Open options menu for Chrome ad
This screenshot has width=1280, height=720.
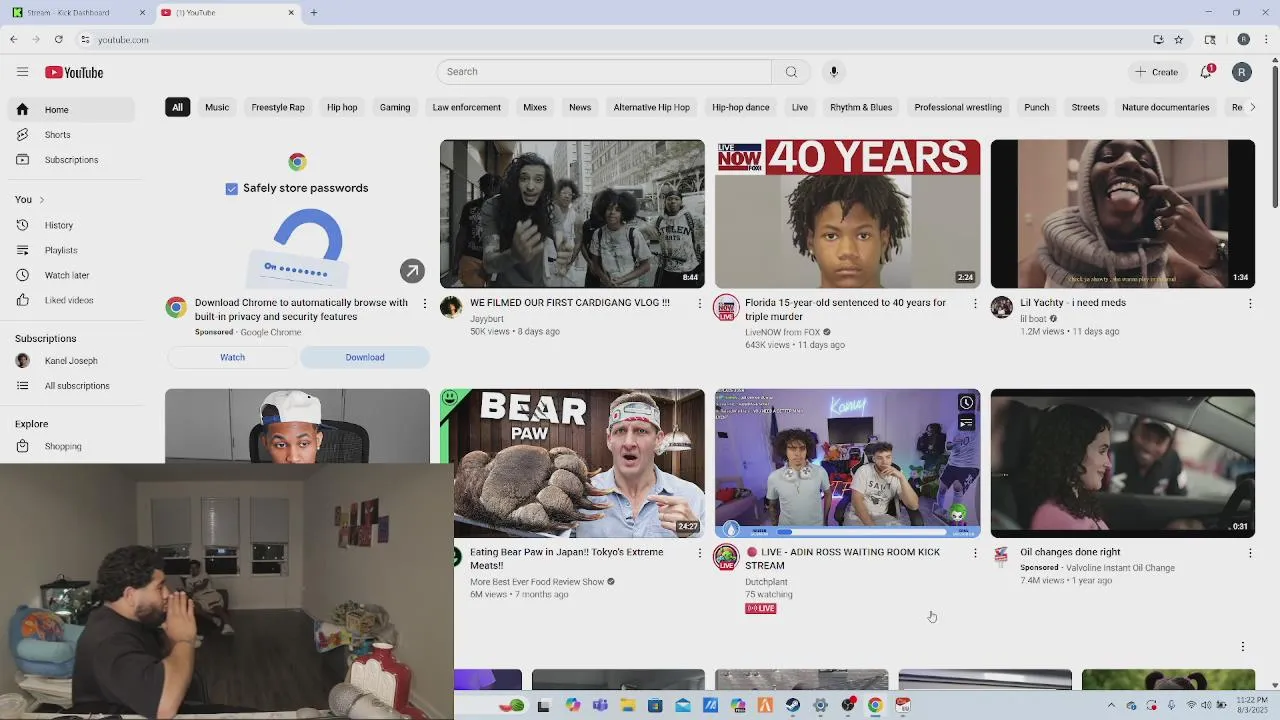[424, 303]
